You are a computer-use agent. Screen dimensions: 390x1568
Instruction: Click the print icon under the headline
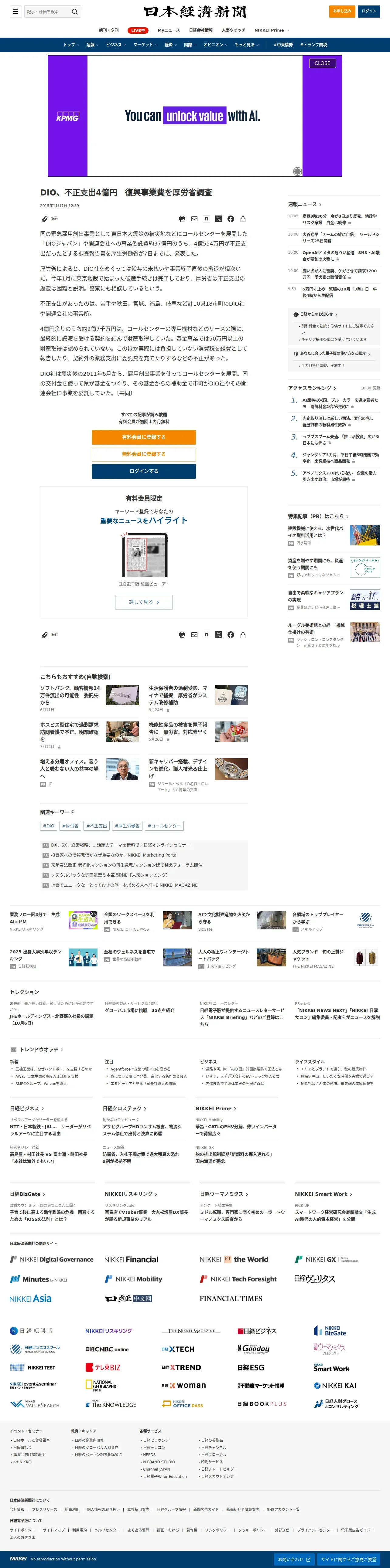[182, 219]
